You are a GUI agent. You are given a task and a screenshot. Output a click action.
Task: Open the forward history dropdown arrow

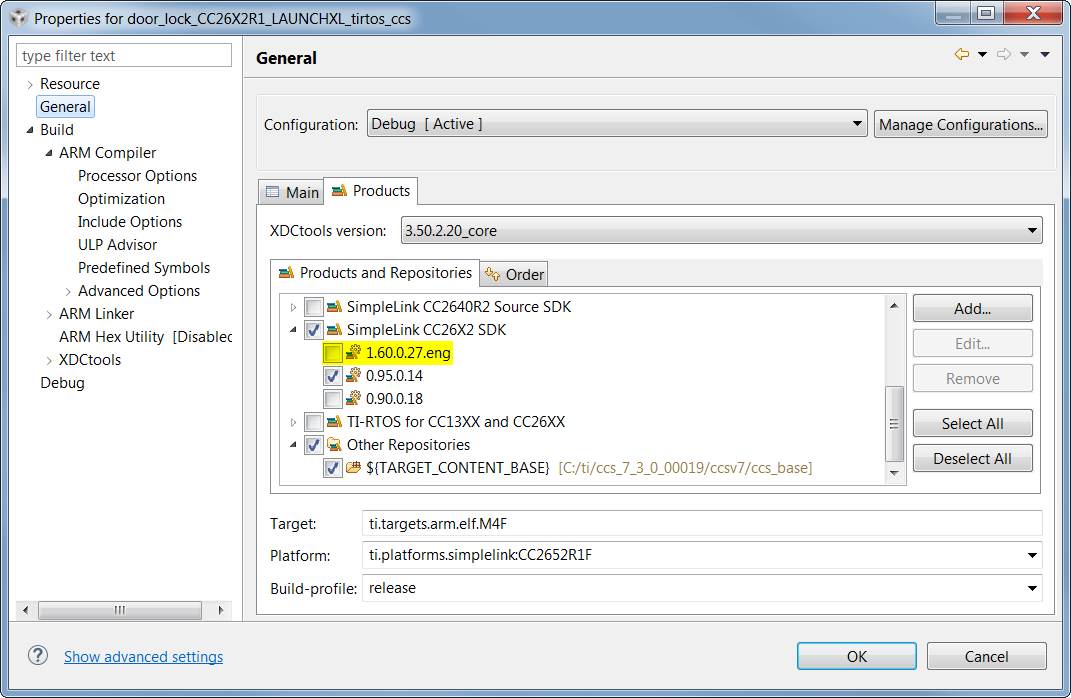[x=1025, y=55]
